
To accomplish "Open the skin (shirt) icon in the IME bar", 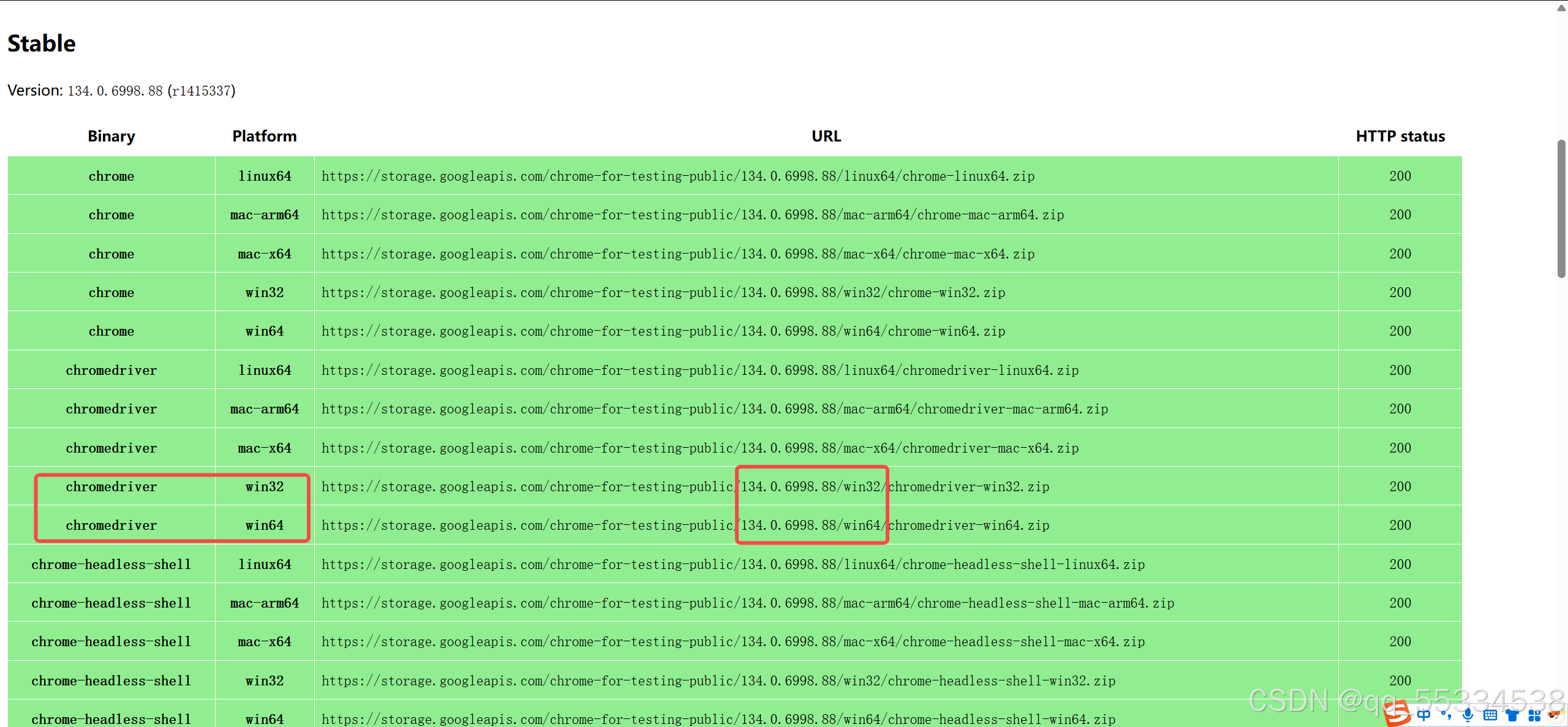I will (1512, 715).
